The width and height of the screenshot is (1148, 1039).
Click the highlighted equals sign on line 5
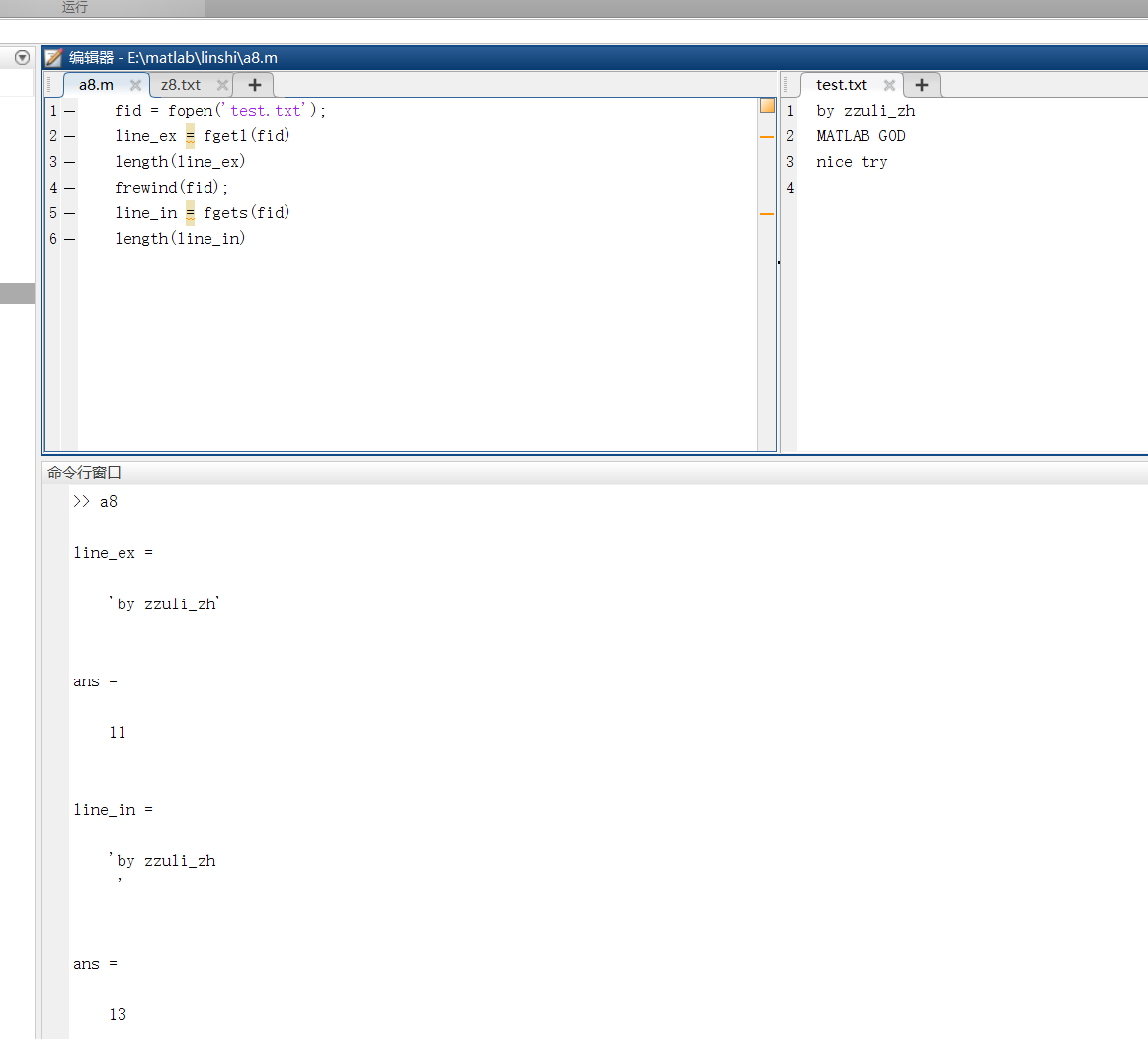click(190, 213)
